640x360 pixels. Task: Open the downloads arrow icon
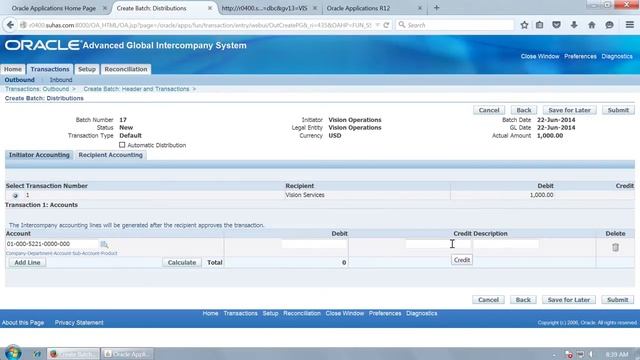(574, 25)
